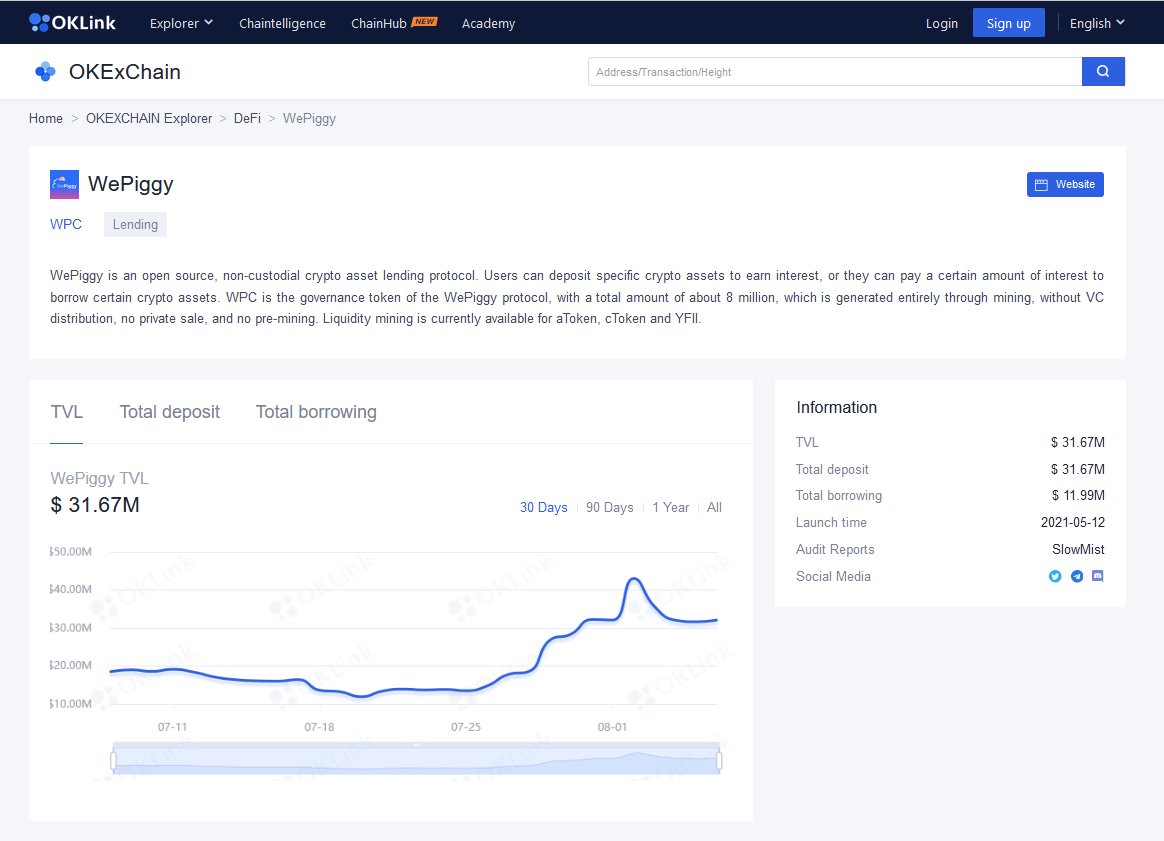Open Chaintelligence in the top nav

(282, 23)
